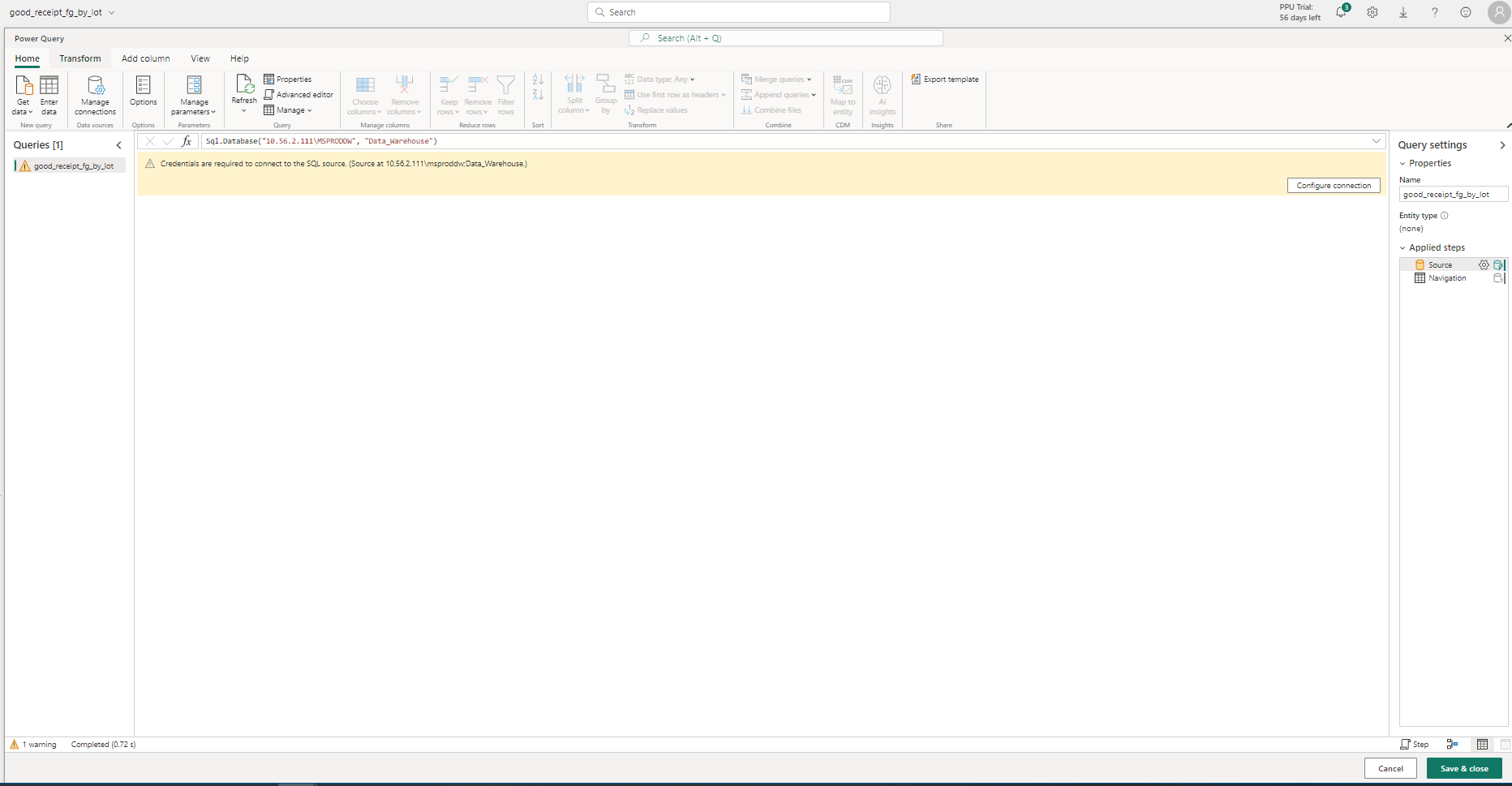Enable the diagram view toggle
1512x786 pixels.
click(x=1453, y=744)
